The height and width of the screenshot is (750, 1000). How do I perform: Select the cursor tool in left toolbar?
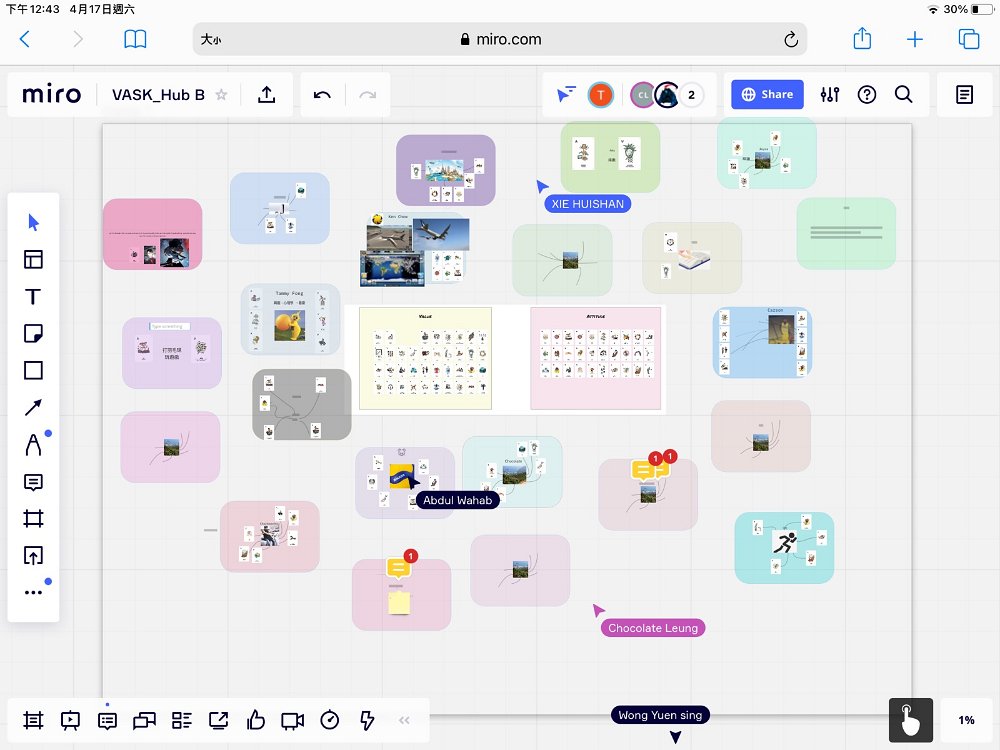33,223
